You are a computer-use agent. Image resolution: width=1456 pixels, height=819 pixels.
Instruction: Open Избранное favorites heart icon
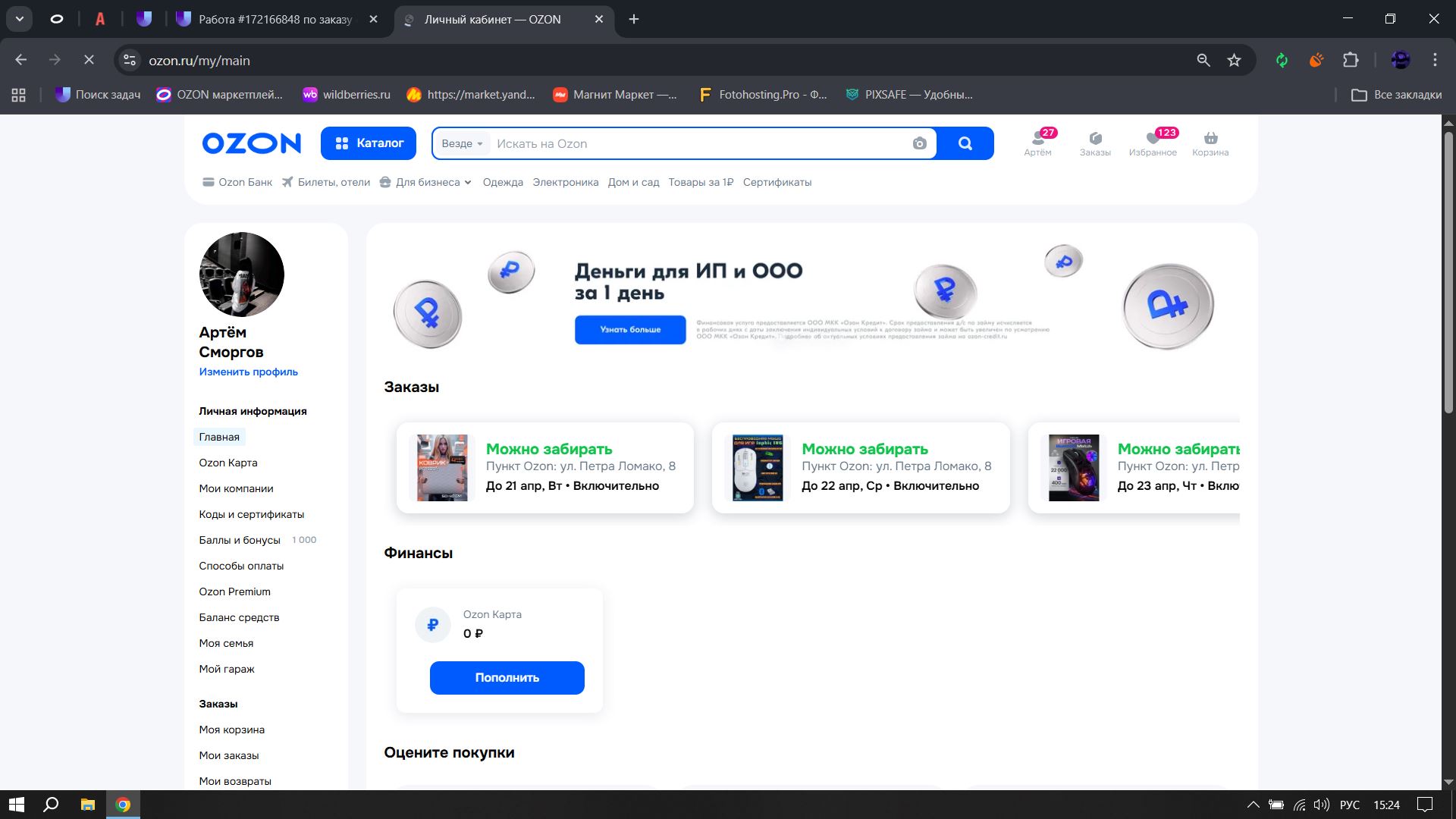(x=1153, y=139)
